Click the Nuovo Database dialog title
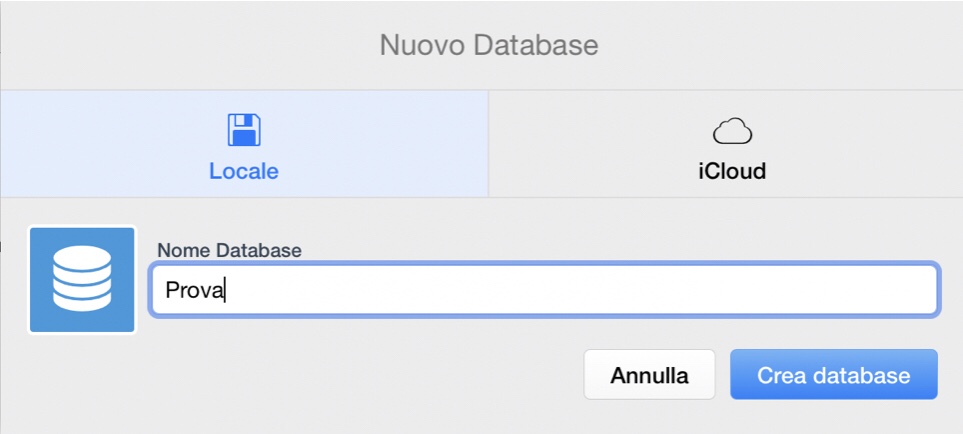 pyautogui.click(x=489, y=45)
